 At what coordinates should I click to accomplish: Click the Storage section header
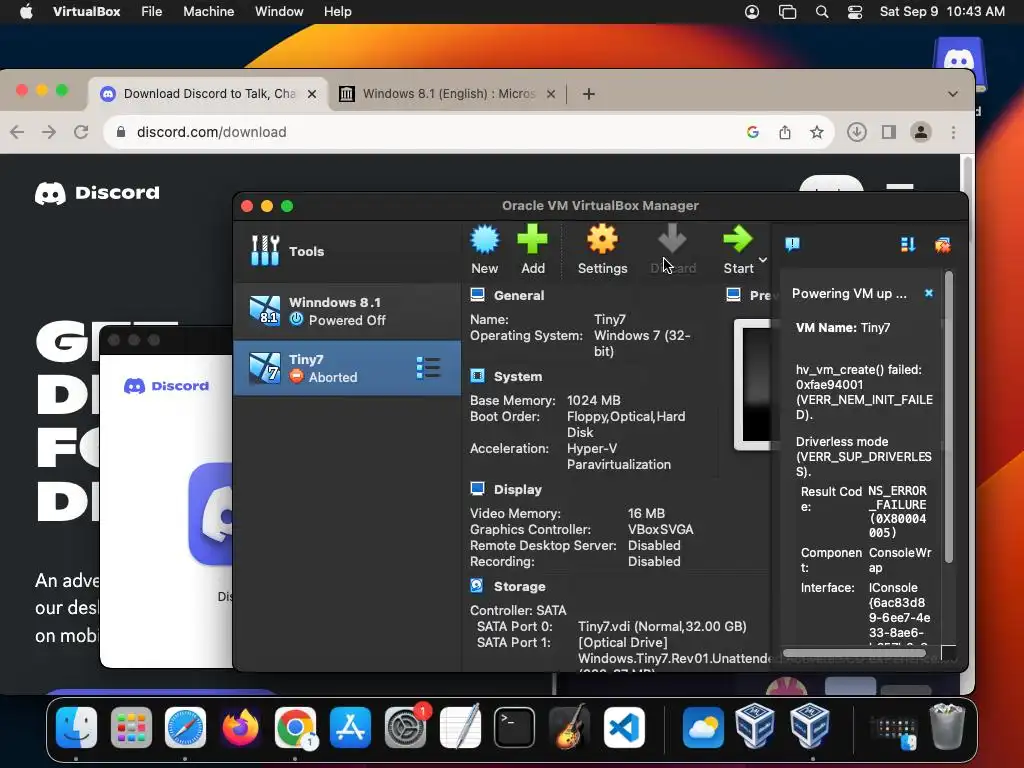(x=519, y=586)
